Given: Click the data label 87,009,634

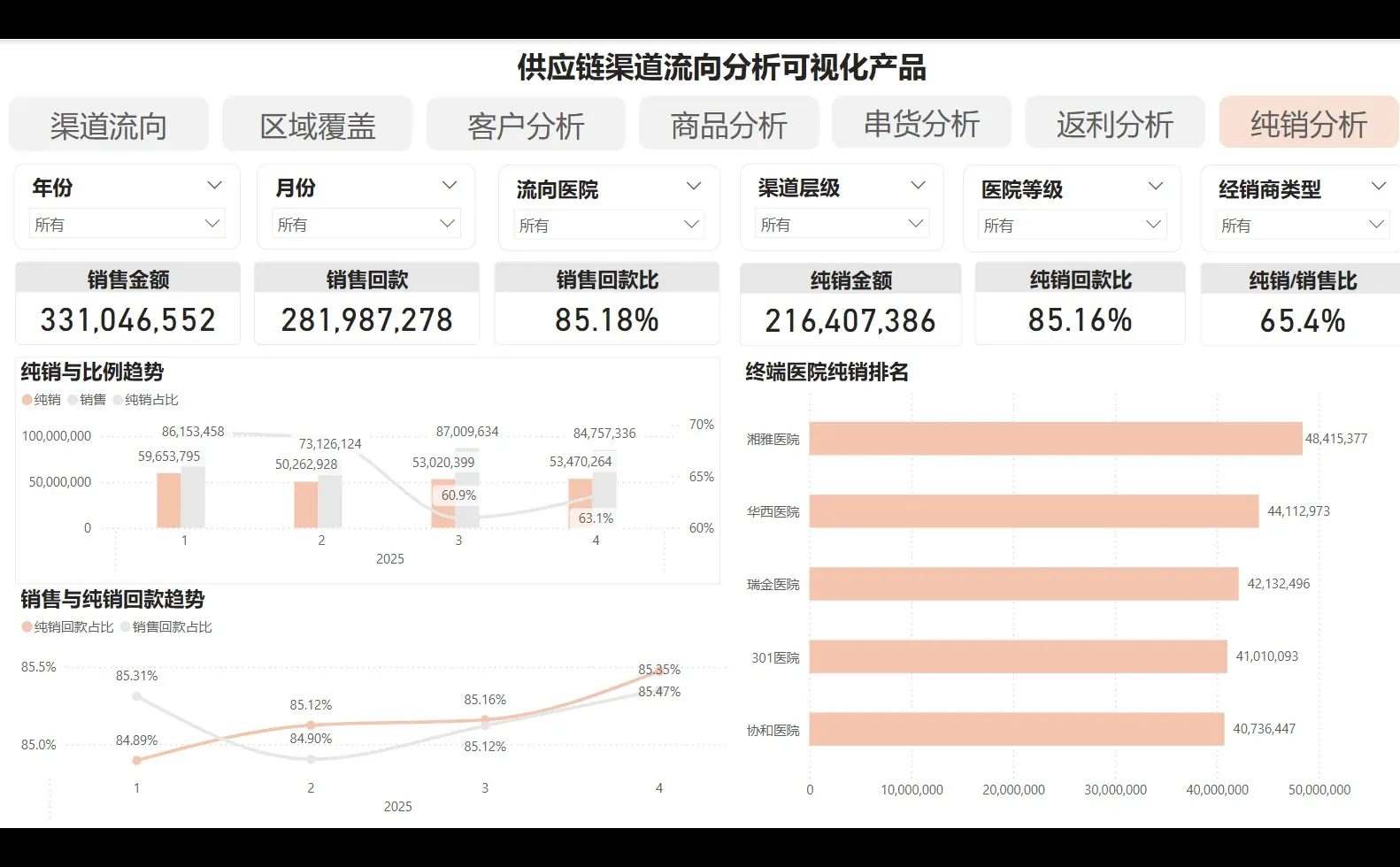Looking at the screenshot, I should click(467, 432).
